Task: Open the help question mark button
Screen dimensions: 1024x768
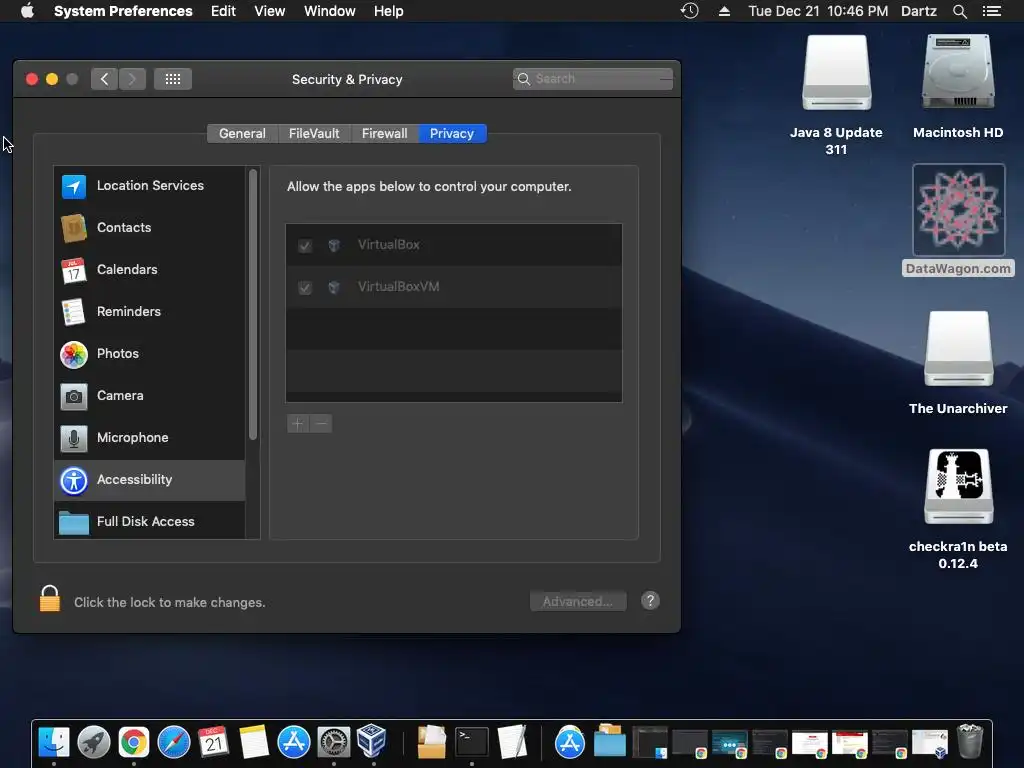Action: [x=650, y=601]
